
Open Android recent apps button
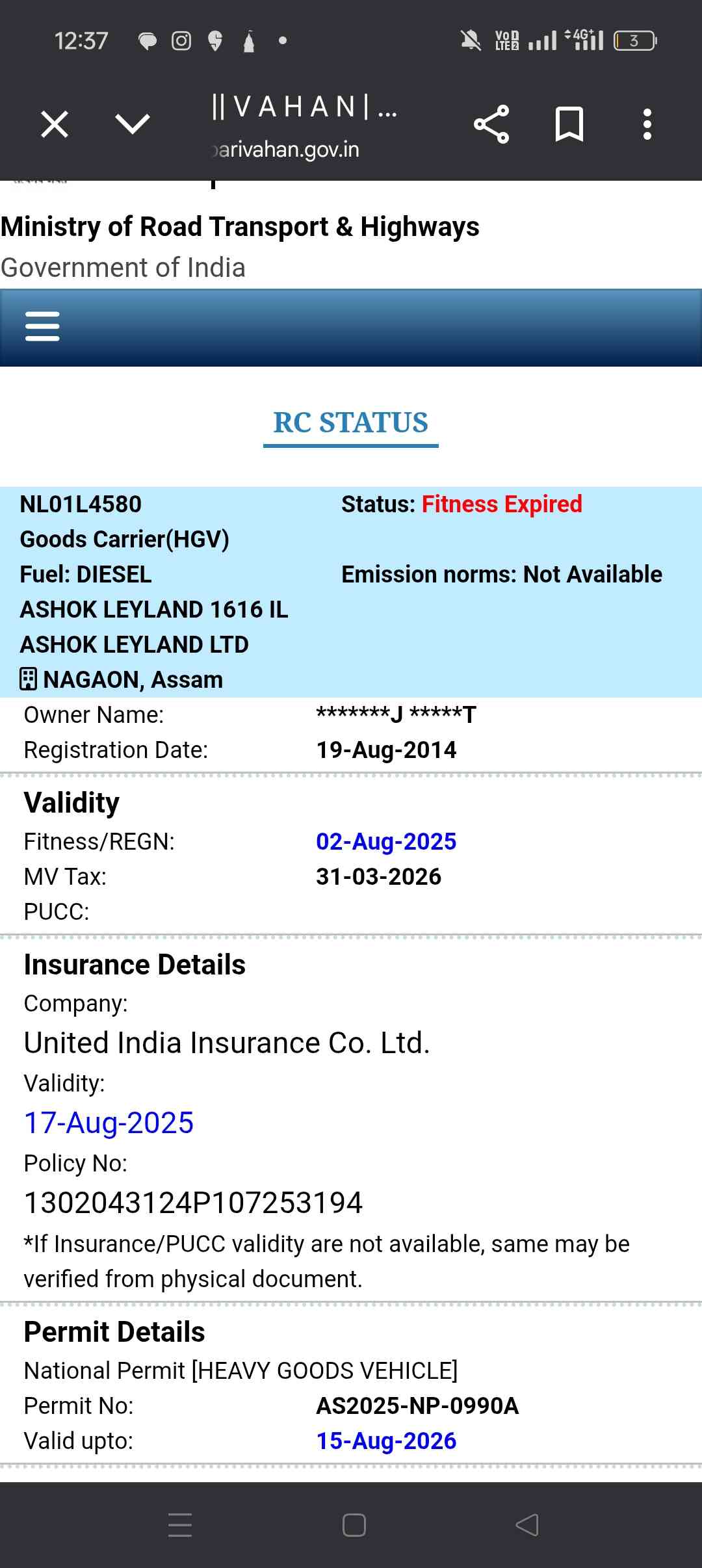point(180,1525)
